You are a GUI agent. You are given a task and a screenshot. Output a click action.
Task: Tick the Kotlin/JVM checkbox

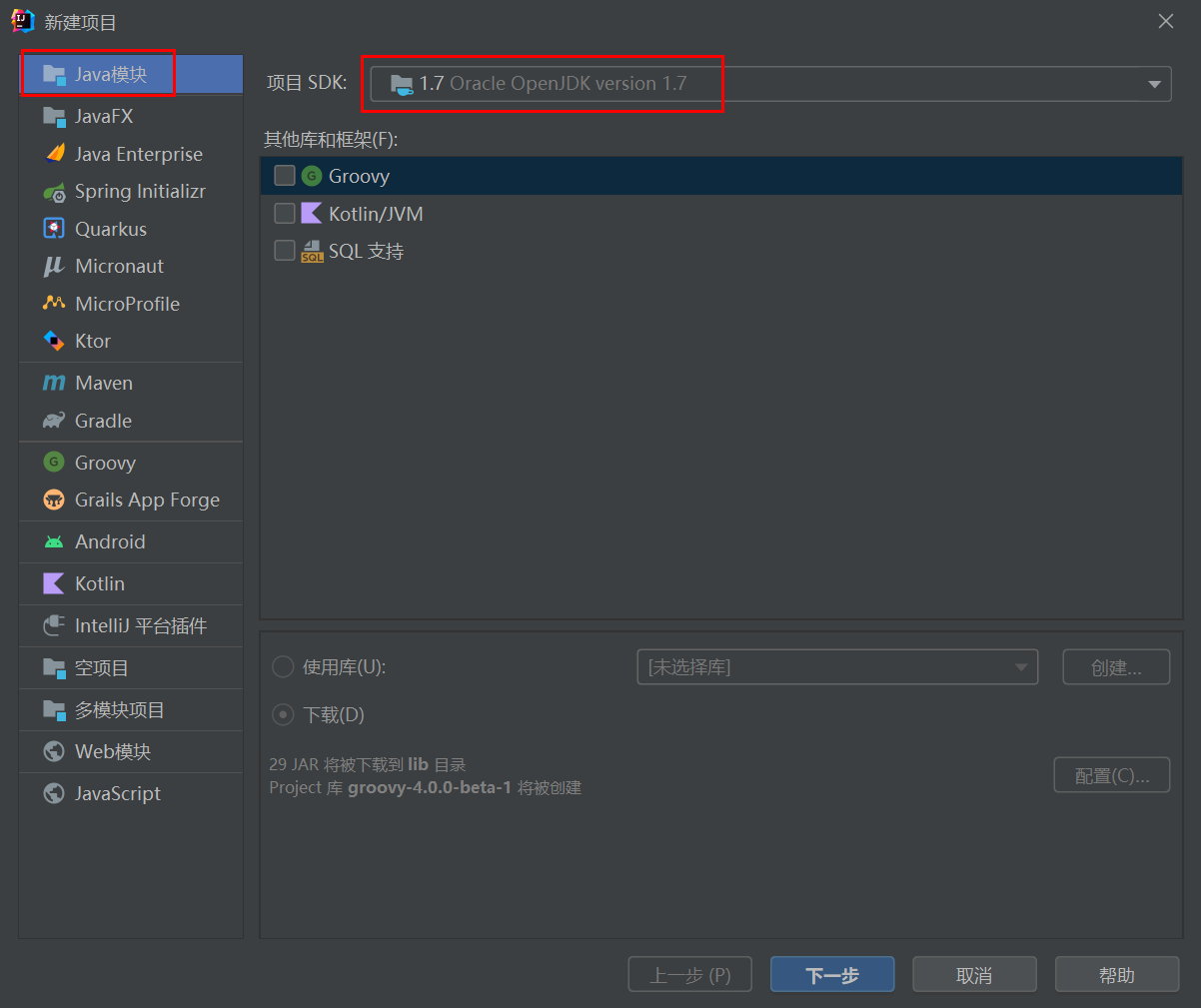click(285, 214)
